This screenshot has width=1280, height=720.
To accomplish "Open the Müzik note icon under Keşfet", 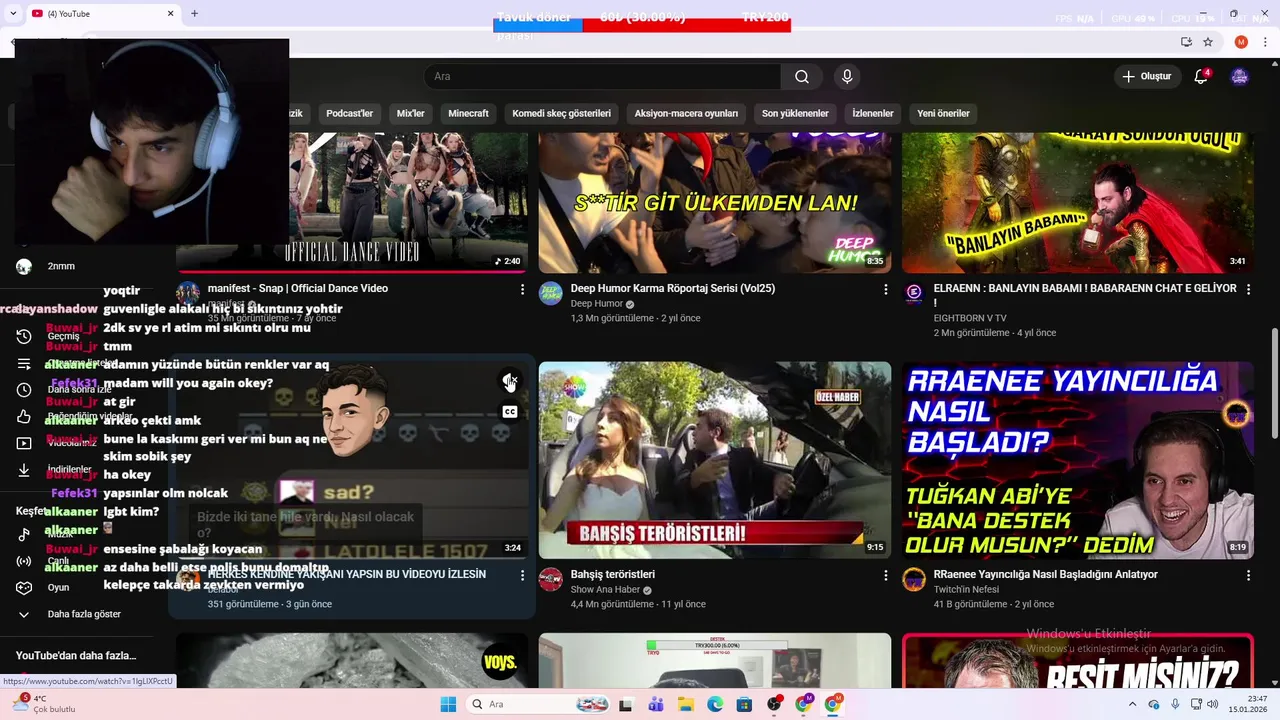I will tap(24, 535).
